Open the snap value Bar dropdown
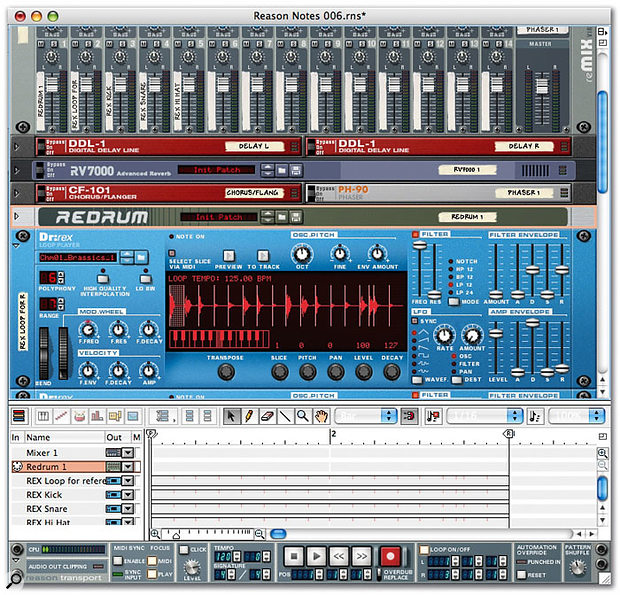This screenshot has height=595, width=620. pyautogui.click(x=366, y=416)
